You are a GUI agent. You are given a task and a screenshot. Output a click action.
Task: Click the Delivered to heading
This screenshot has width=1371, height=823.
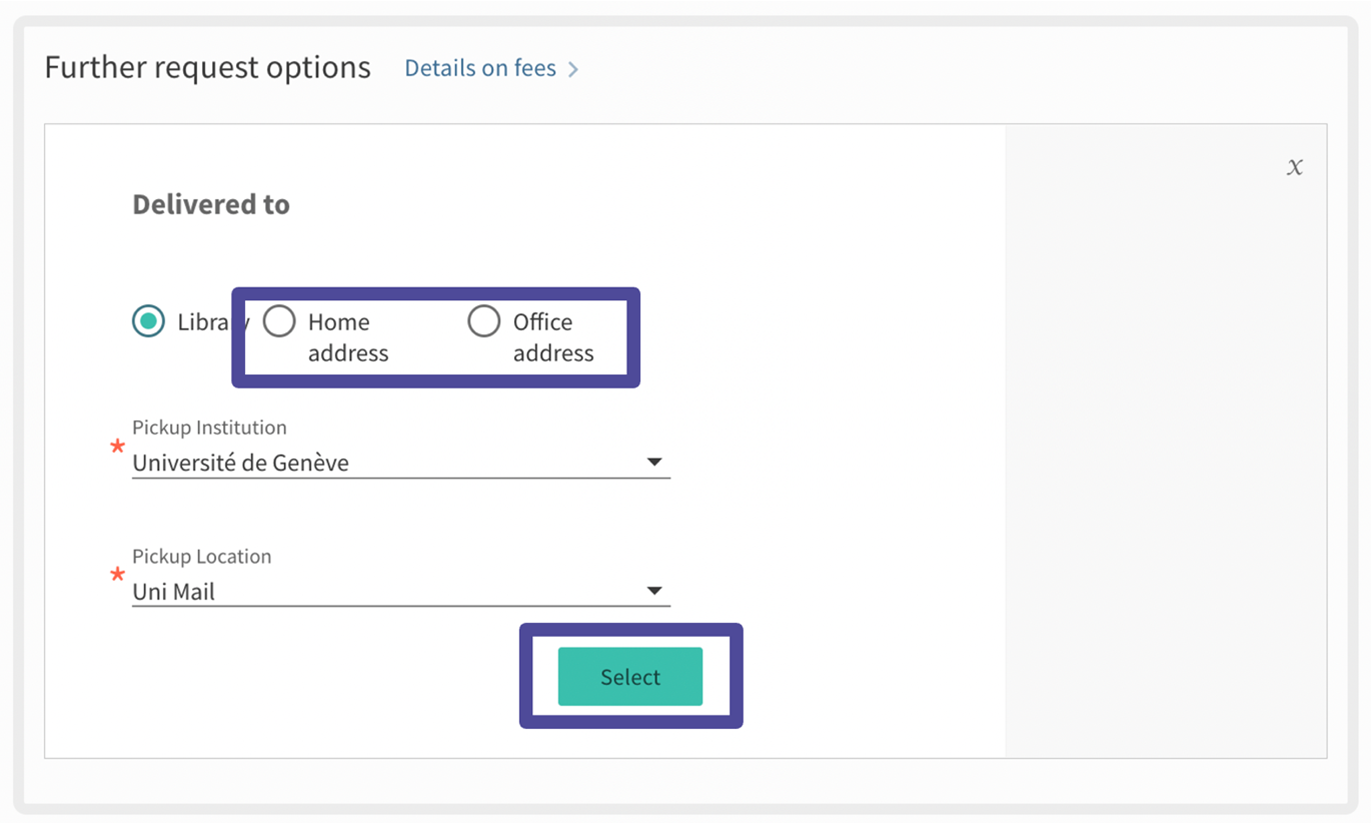211,204
